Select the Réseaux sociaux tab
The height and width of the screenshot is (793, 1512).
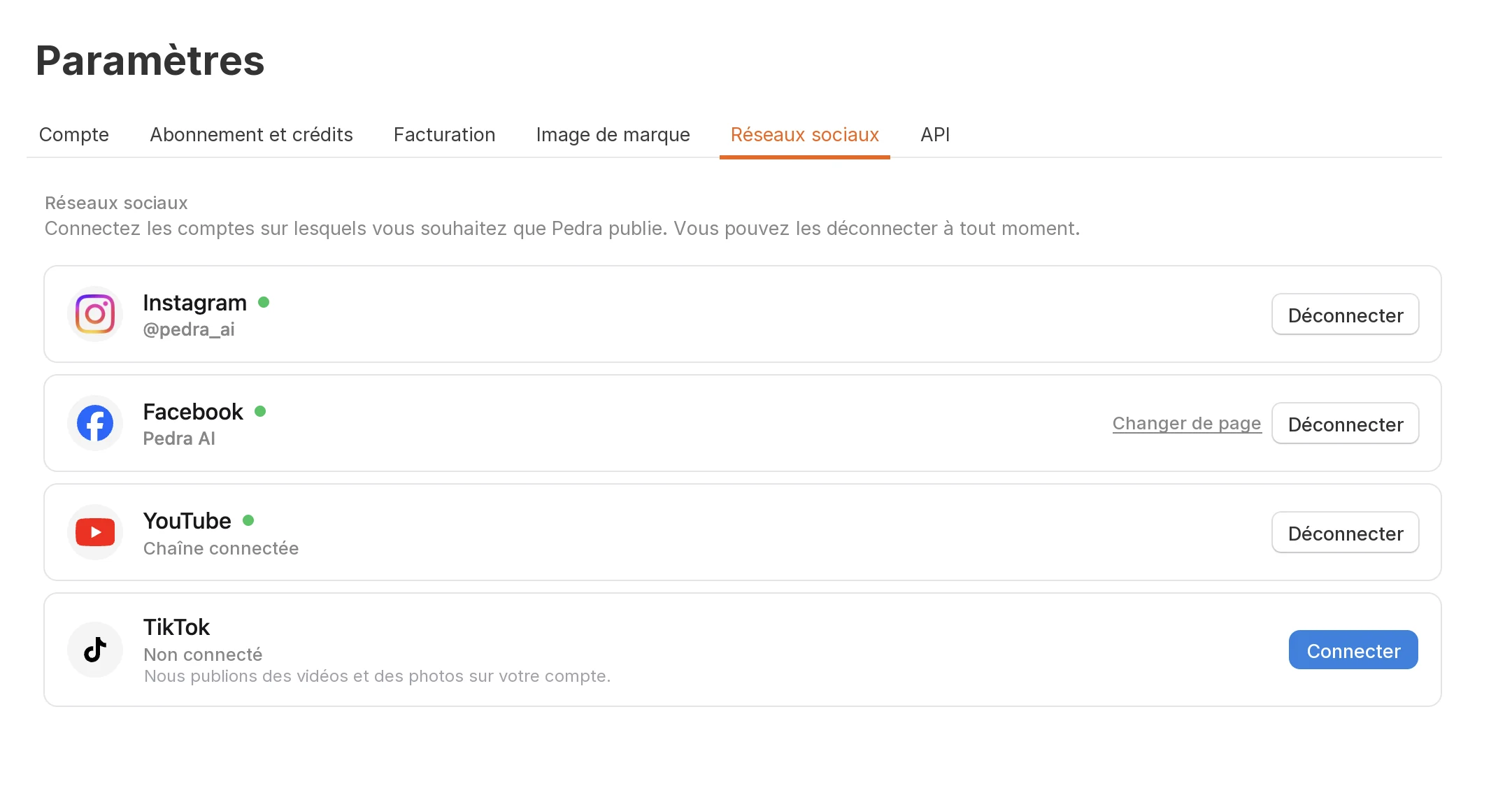[x=805, y=134]
